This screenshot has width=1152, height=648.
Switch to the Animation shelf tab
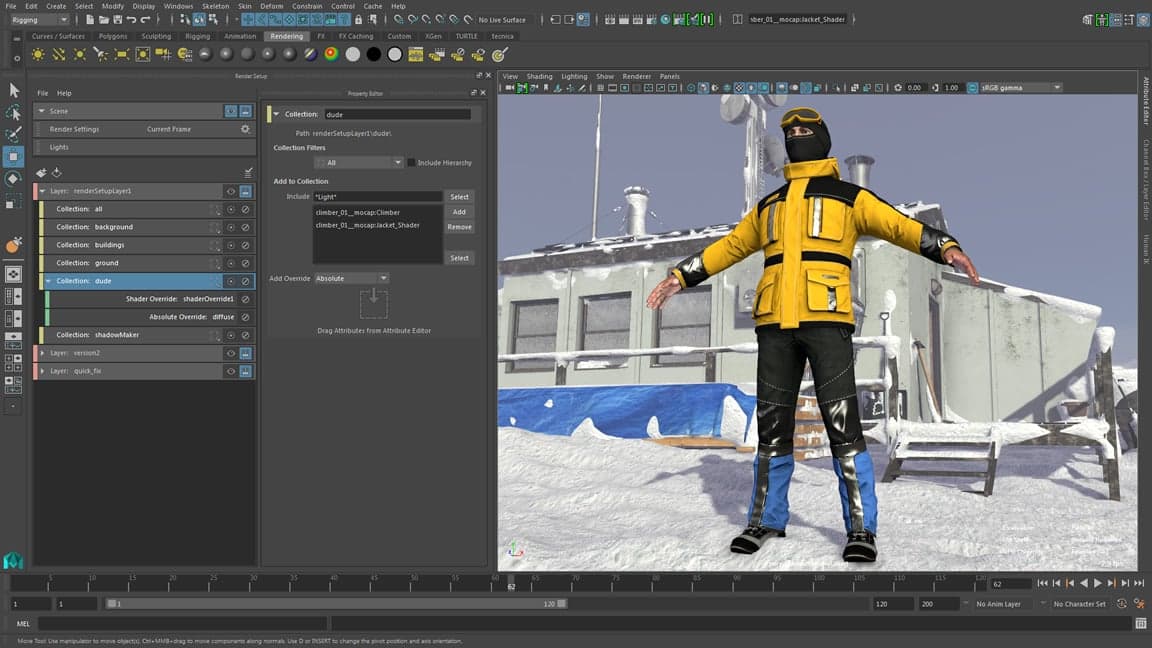pyautogui.click(x=240, y=36)
